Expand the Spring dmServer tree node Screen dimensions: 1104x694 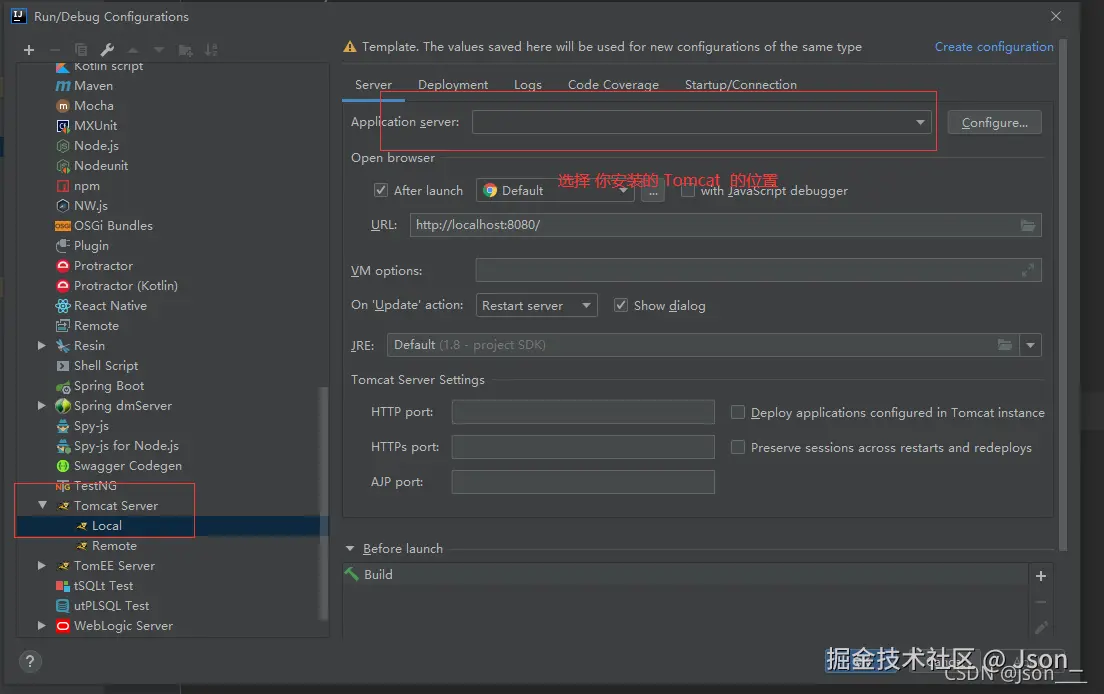point(42,405)
